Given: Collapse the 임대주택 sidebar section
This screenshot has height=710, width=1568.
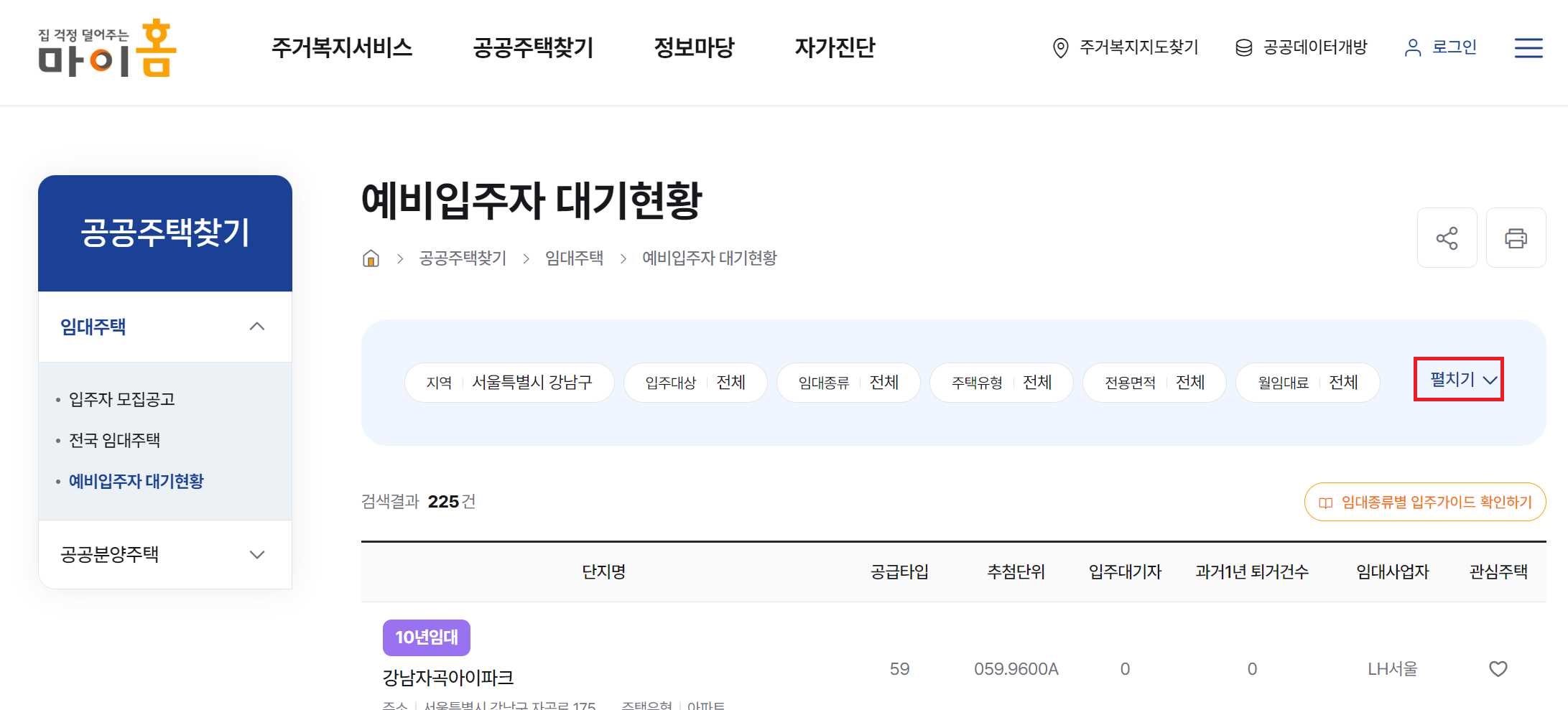Looking at the screenshot, I should click(165, 327).
